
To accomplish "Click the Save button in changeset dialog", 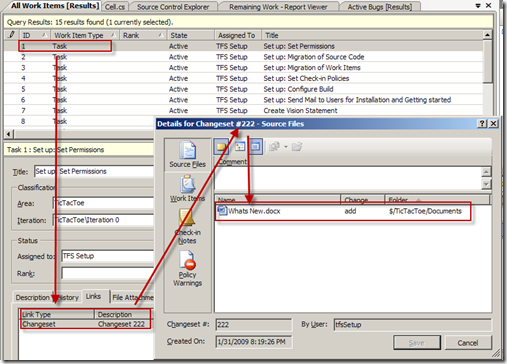I will tap(417, 343).
